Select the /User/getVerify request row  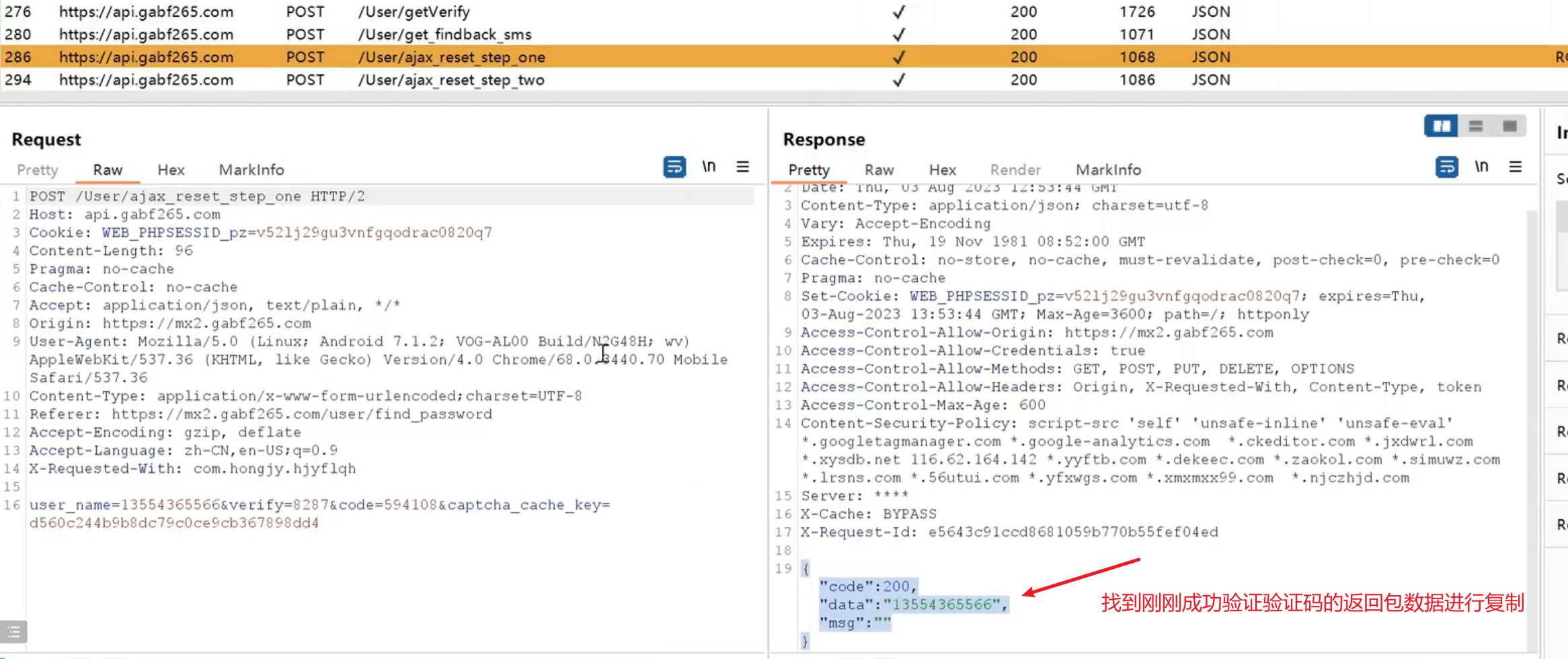[414, 12]
